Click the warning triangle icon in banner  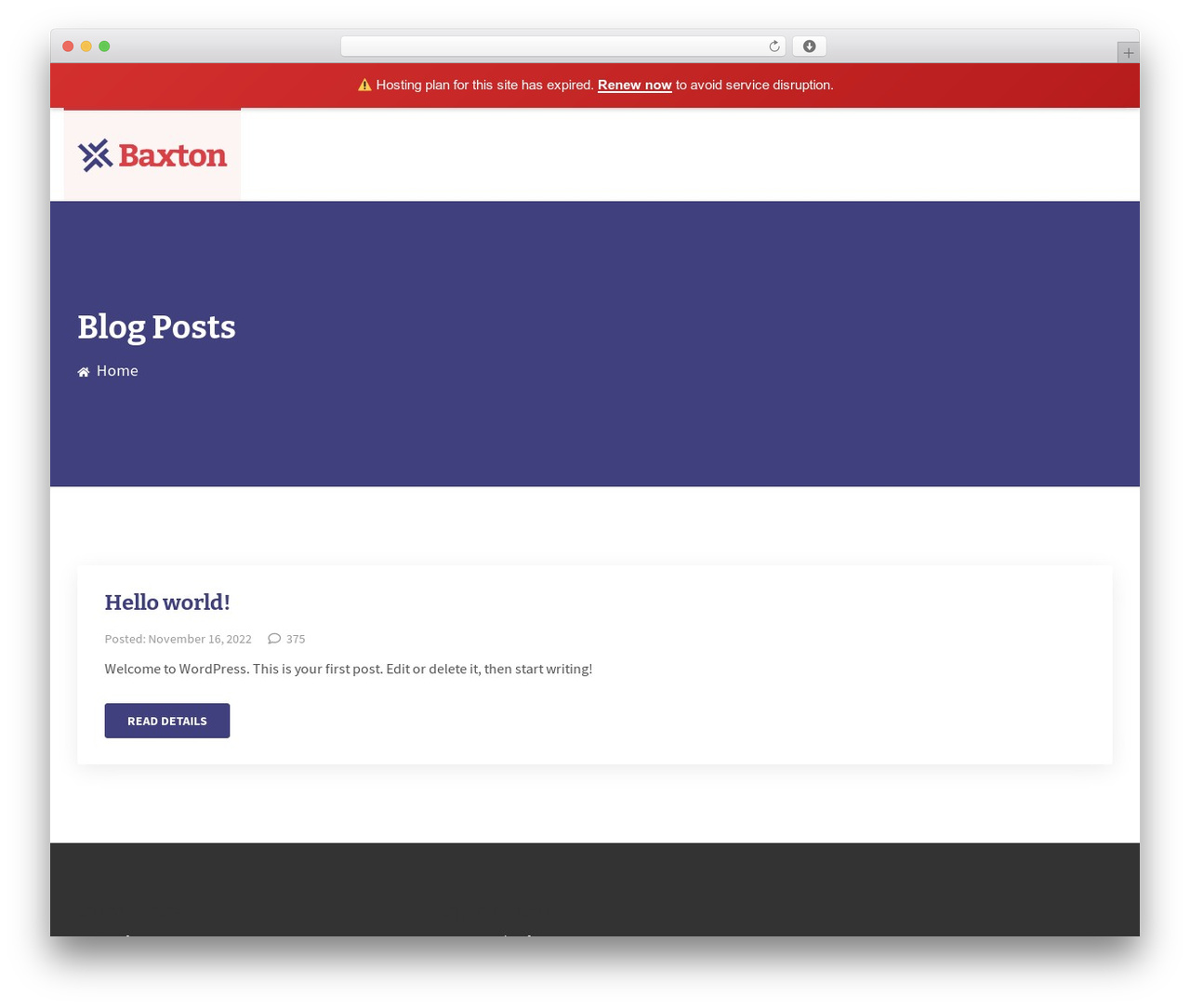tap(364, 85)
